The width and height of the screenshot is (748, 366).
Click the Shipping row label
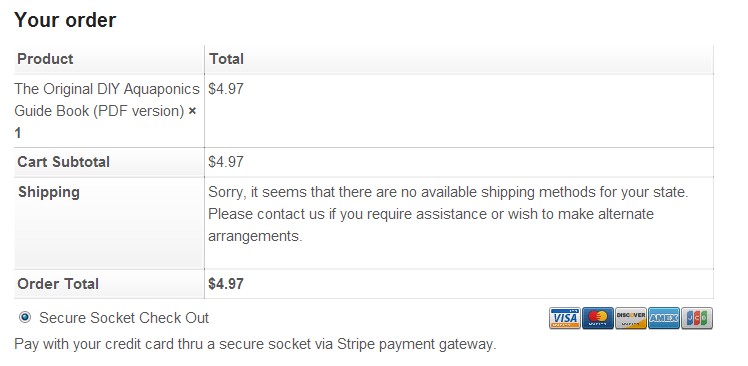coord(49,192)
